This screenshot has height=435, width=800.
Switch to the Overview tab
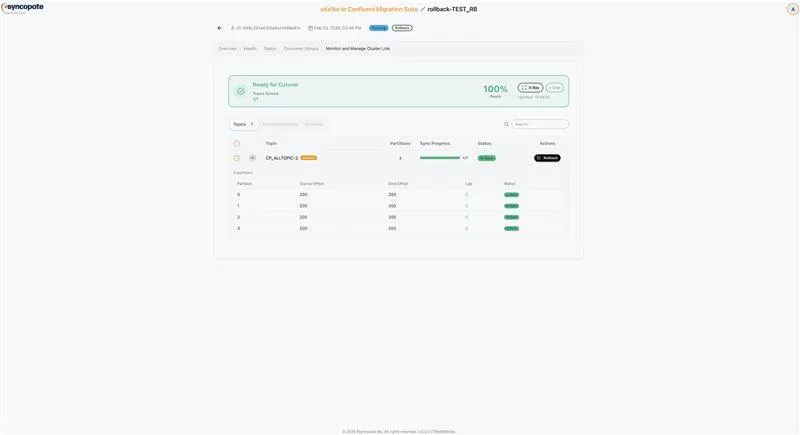pyautogui.click(x=228, y=48)
